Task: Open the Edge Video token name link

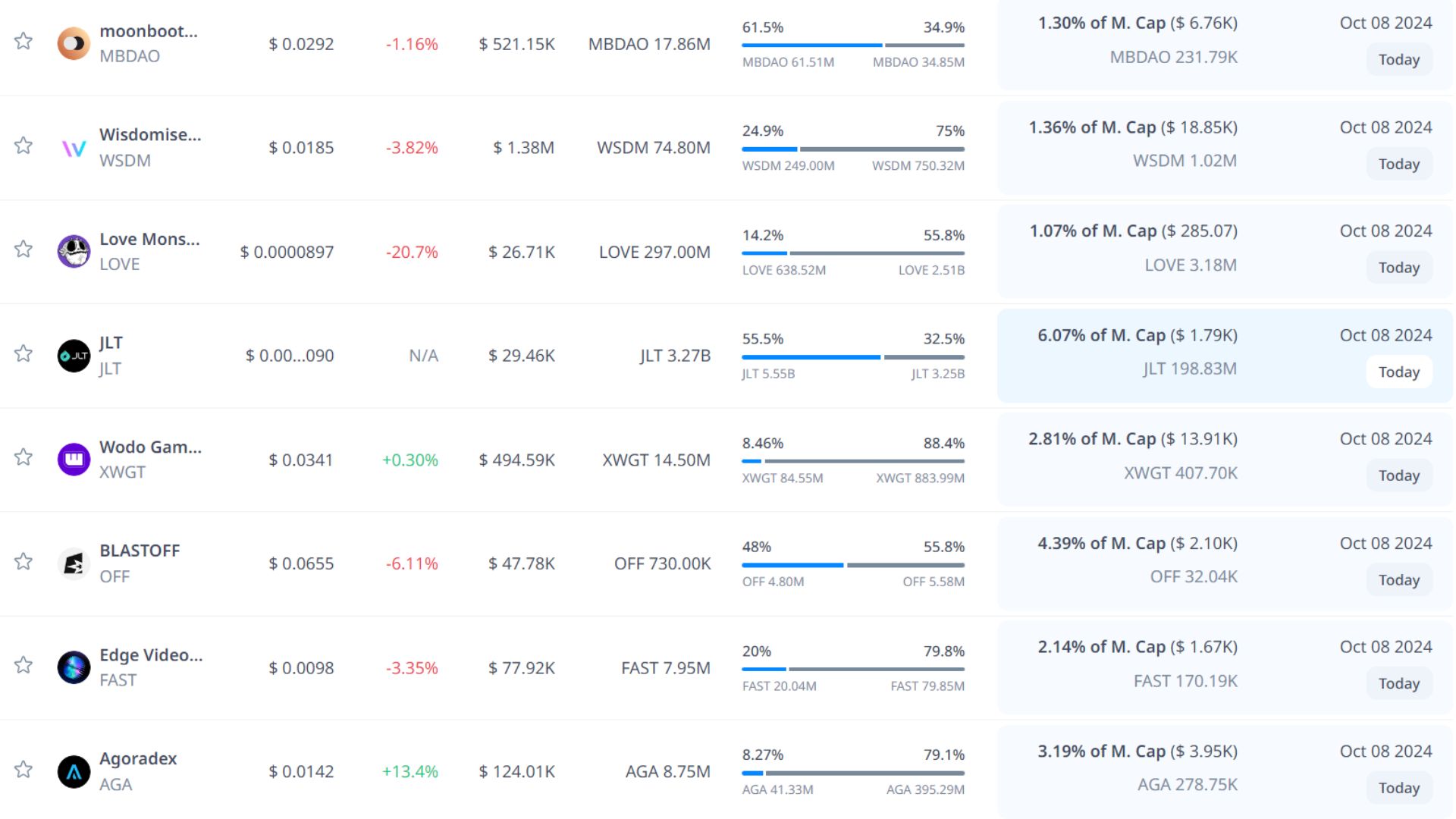Action: point(151,655)
